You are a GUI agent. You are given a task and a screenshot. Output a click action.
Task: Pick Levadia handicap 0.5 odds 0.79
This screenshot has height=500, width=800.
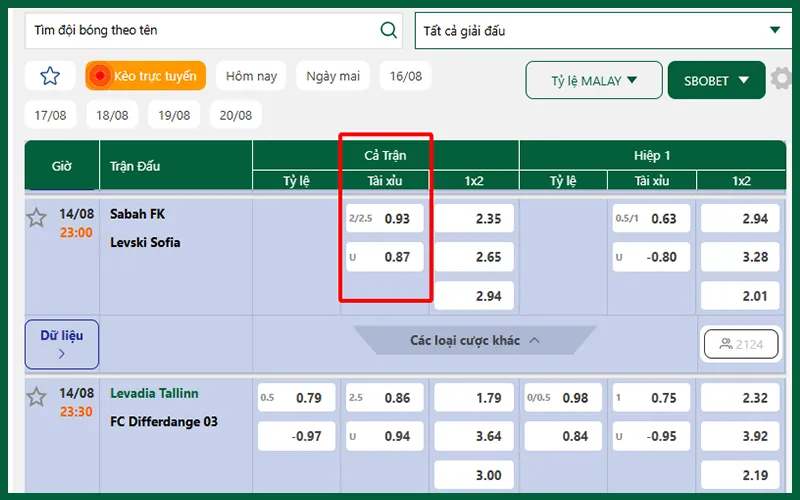click(296, 397)
